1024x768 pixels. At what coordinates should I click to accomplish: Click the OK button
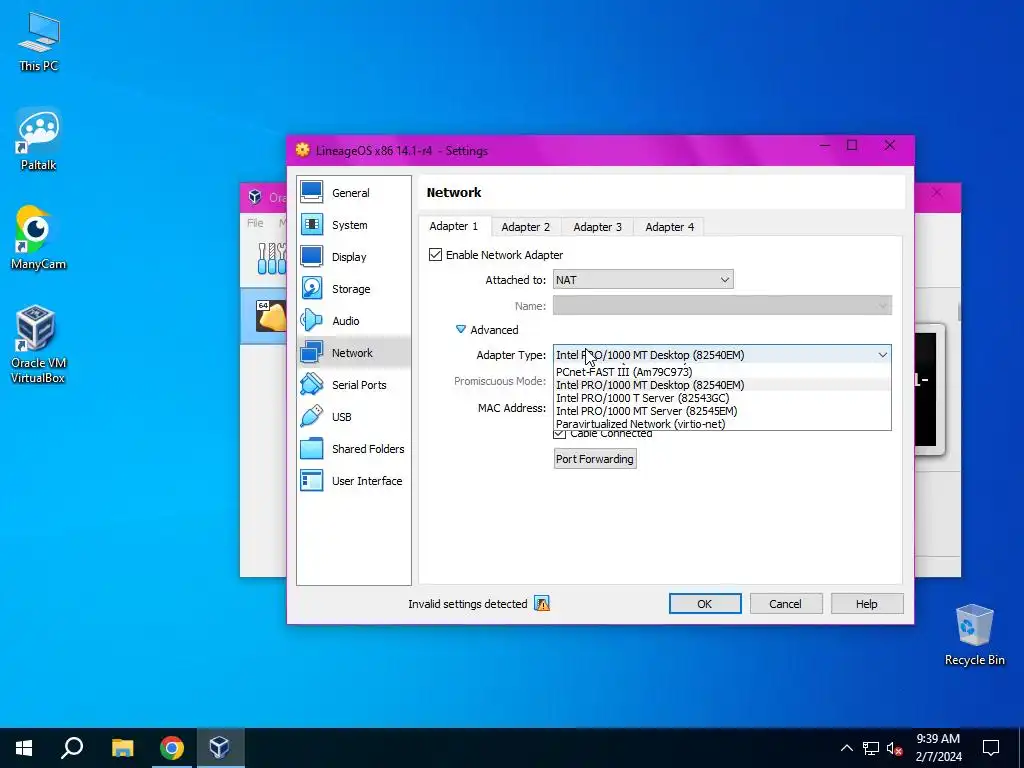coord(705,603)
